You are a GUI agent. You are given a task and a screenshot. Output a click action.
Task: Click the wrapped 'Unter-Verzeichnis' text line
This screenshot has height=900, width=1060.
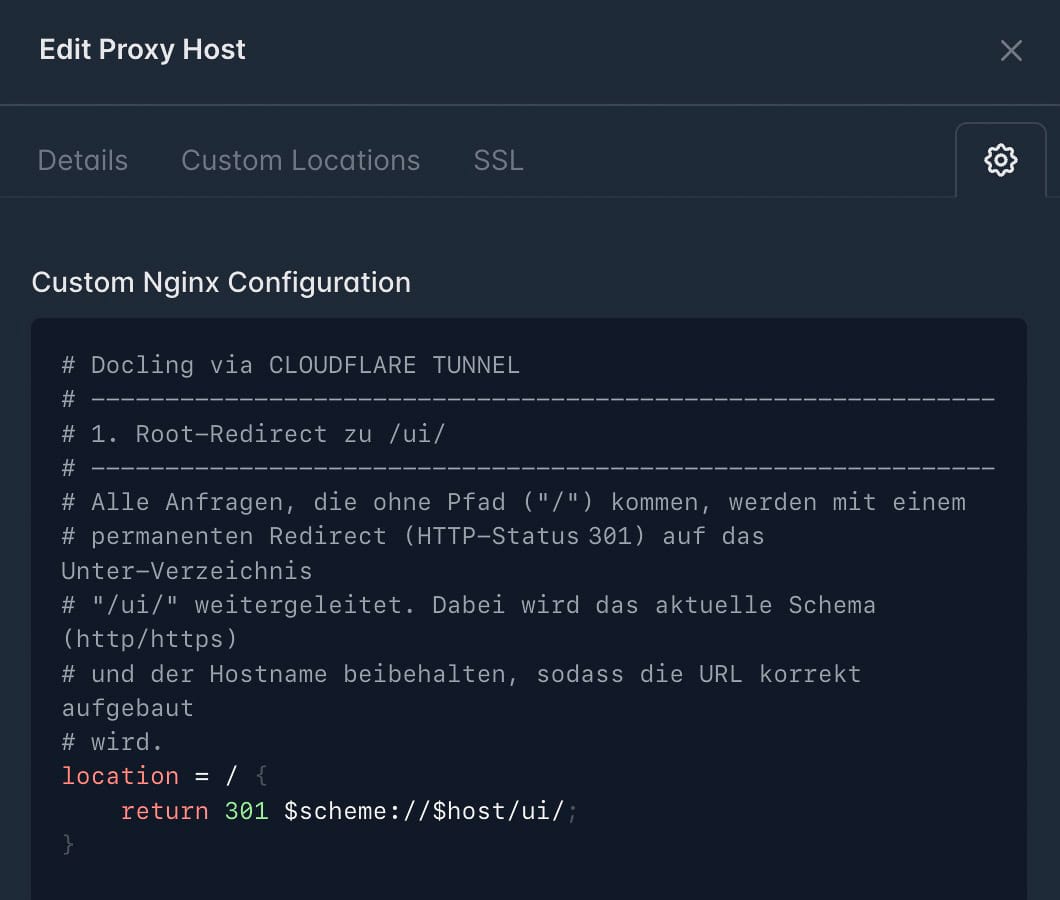tap(186, 571)
